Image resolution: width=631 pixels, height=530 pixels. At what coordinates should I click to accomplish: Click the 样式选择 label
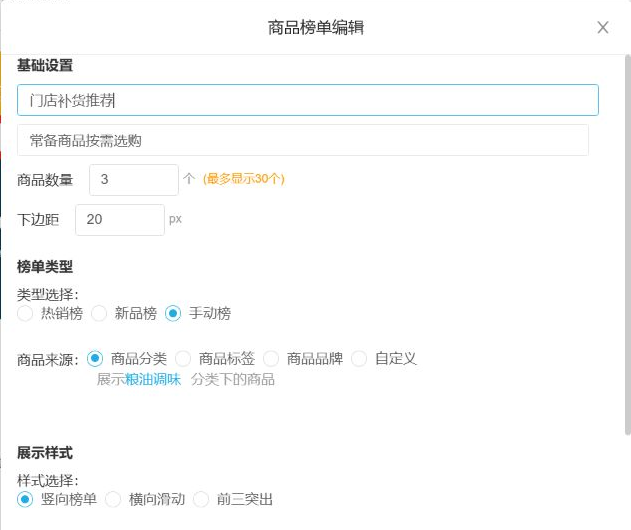click(47, 480)
